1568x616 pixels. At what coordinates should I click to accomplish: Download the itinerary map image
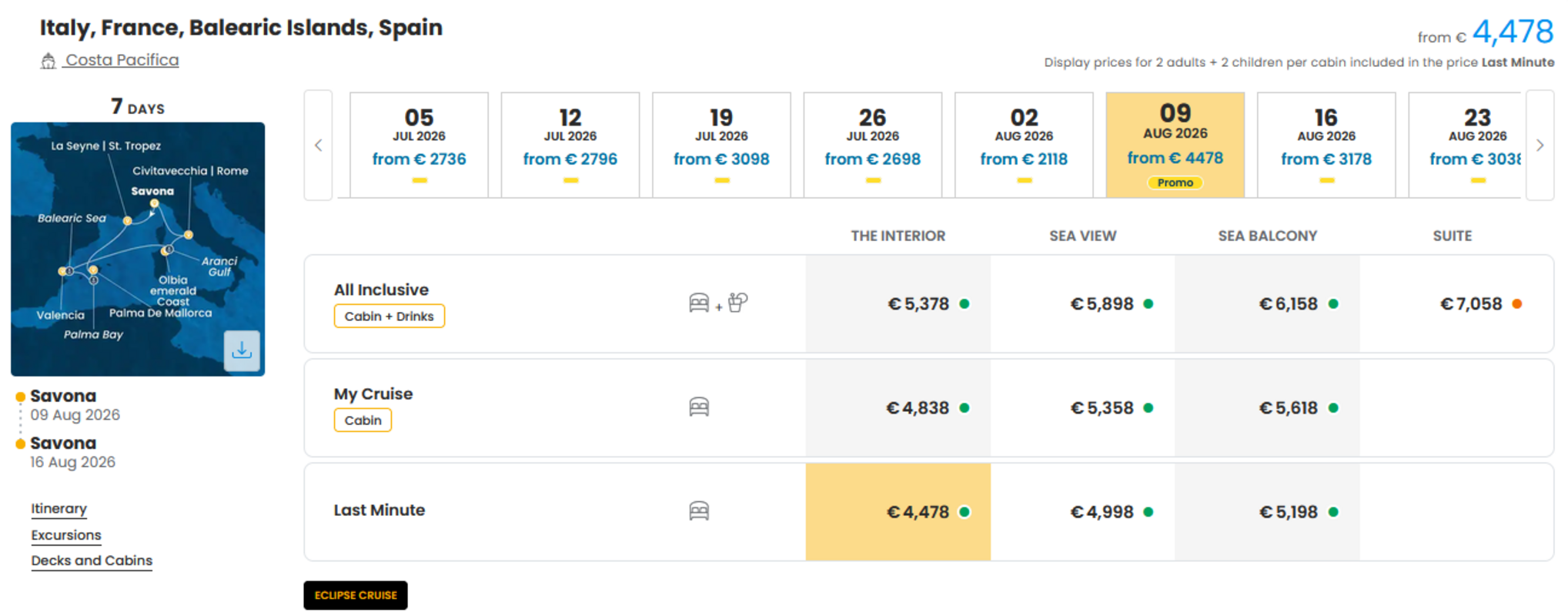pyautogui.click(x=242, y=351)
